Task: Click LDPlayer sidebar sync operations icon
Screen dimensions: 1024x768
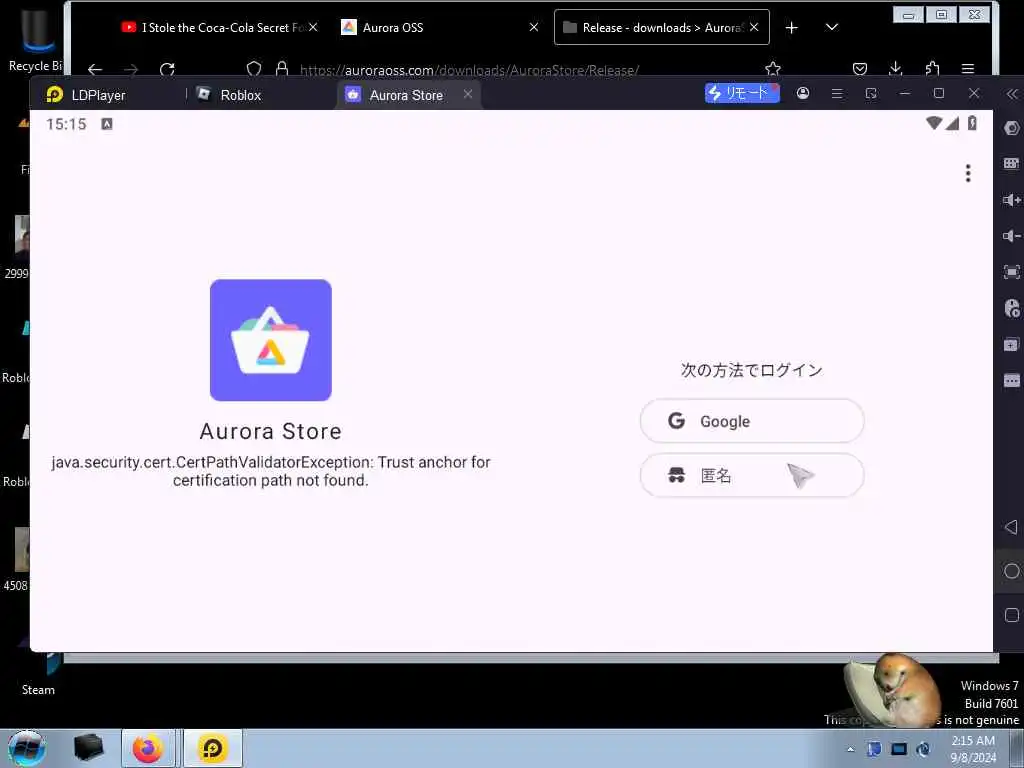Action: tap(1012, 308)
